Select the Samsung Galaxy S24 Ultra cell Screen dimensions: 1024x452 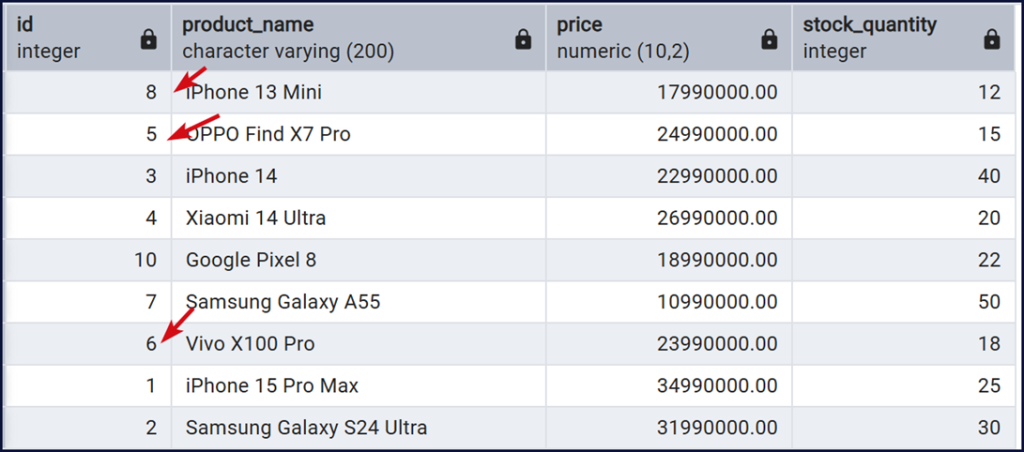307,428
